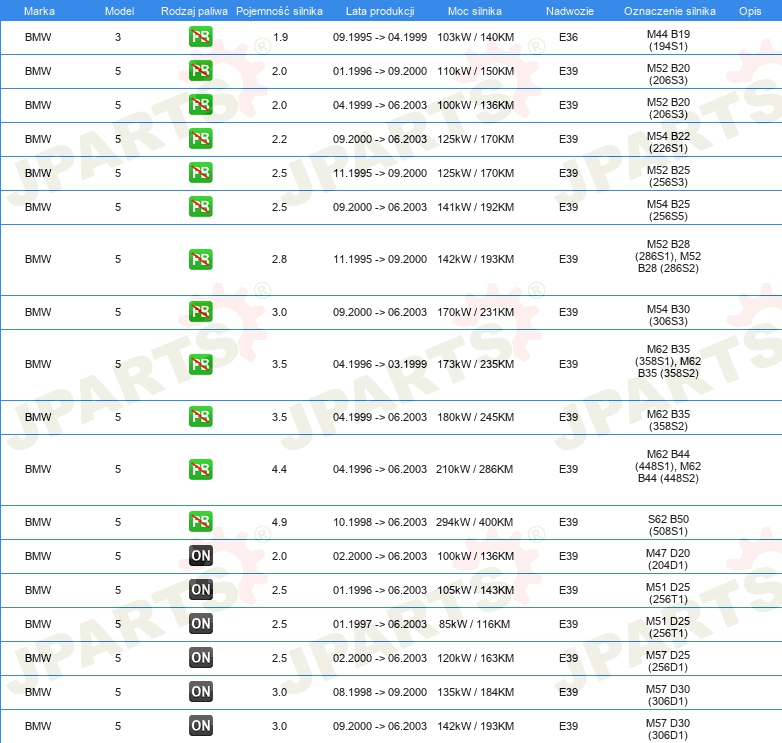The image size is (782, 743).
Task: Click petrol icon for the 110kW / 150KM row
Action: (x=200, y=71)
